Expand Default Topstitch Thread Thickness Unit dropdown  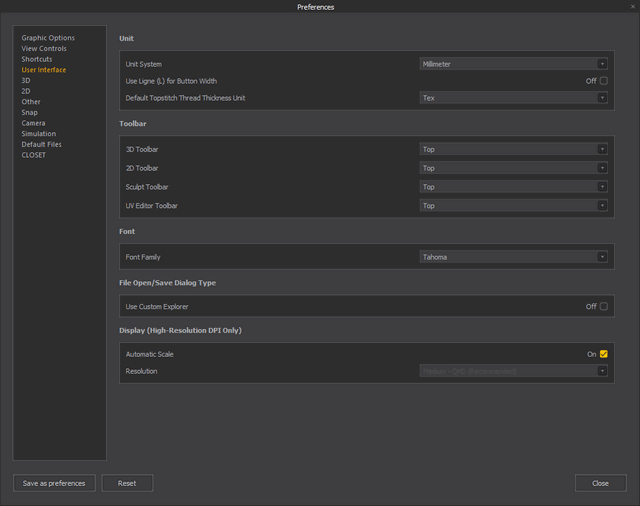click(514, 98)
